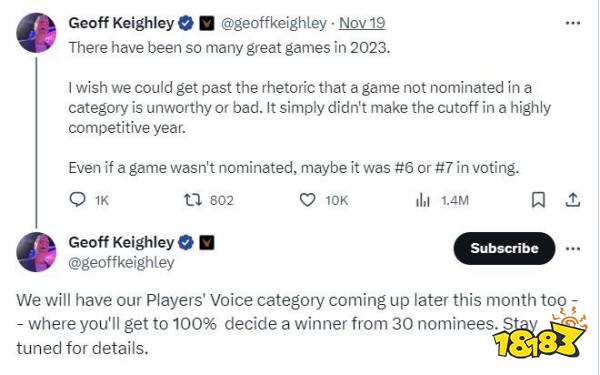Open the three-dot menu on first tweet

pos(573,23)
